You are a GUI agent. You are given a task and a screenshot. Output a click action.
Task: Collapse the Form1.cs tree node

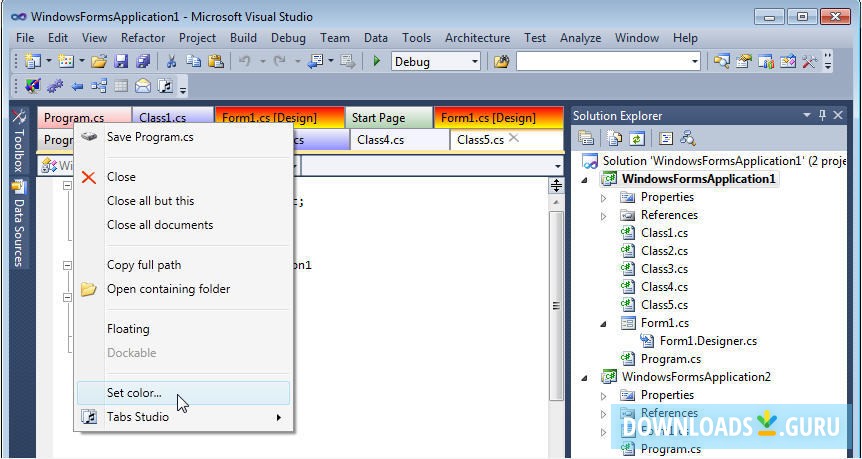[x=604, y=324]
